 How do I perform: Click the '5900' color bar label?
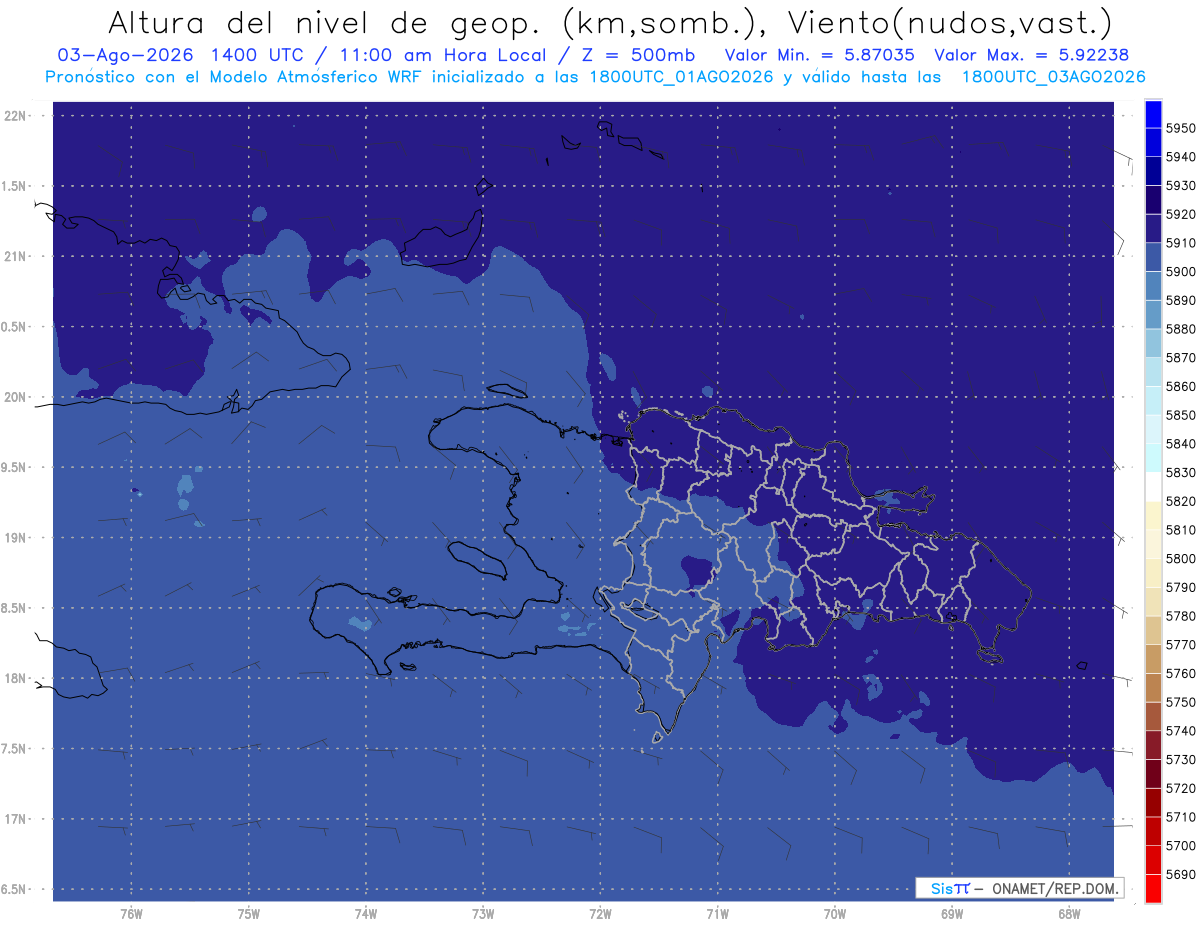point(1180,271)
